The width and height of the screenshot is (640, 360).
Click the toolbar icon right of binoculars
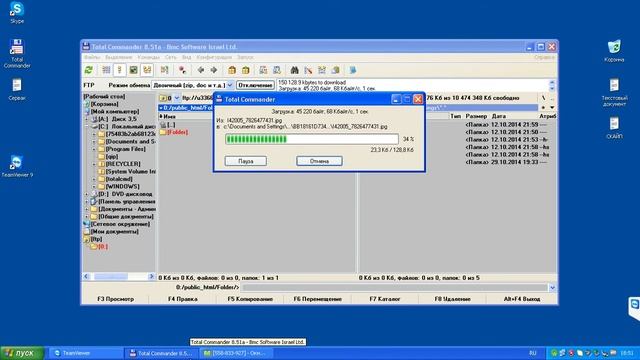[x=308, y=70]
